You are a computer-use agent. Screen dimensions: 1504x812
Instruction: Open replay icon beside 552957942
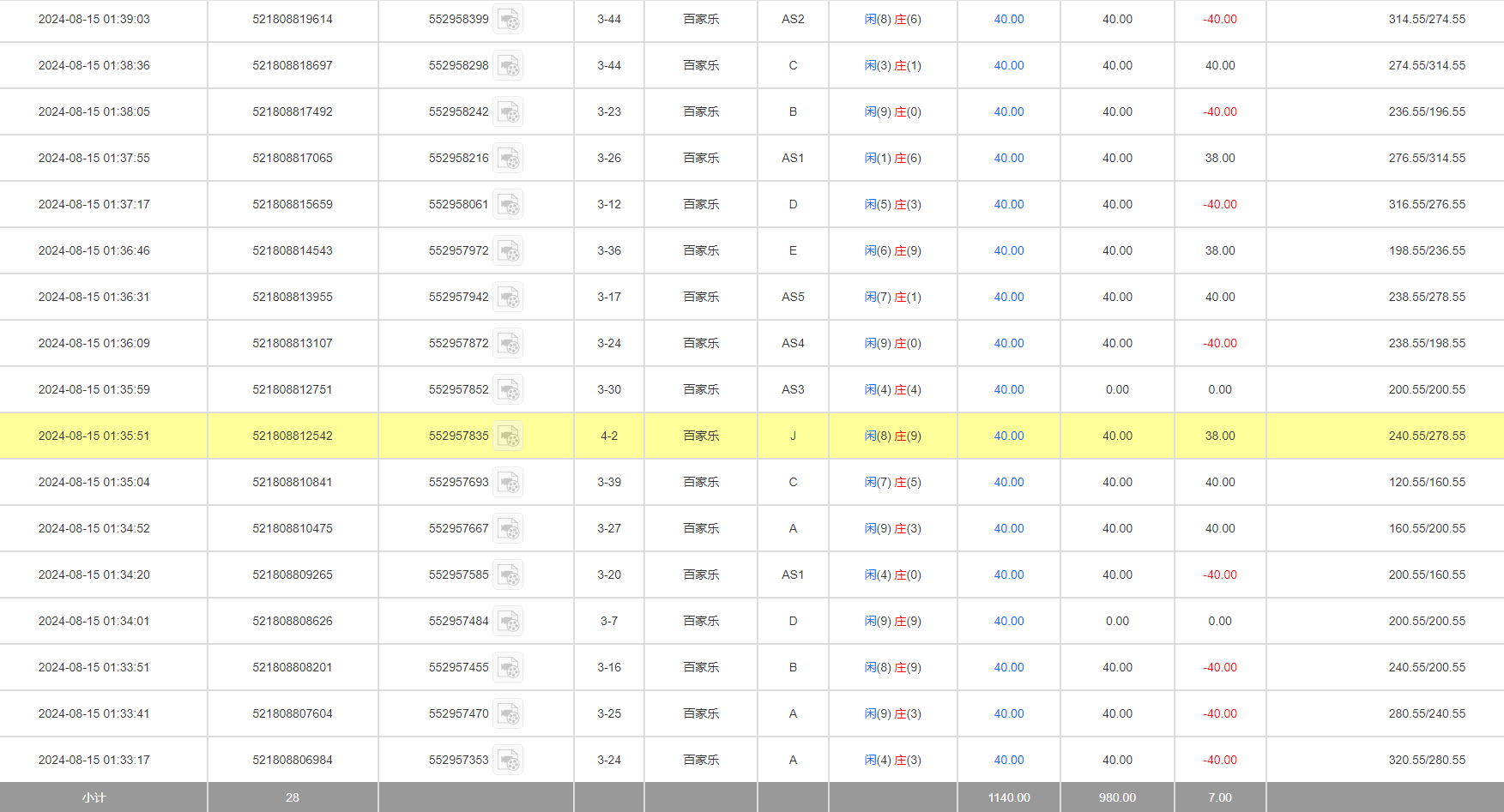click(508, 298)
